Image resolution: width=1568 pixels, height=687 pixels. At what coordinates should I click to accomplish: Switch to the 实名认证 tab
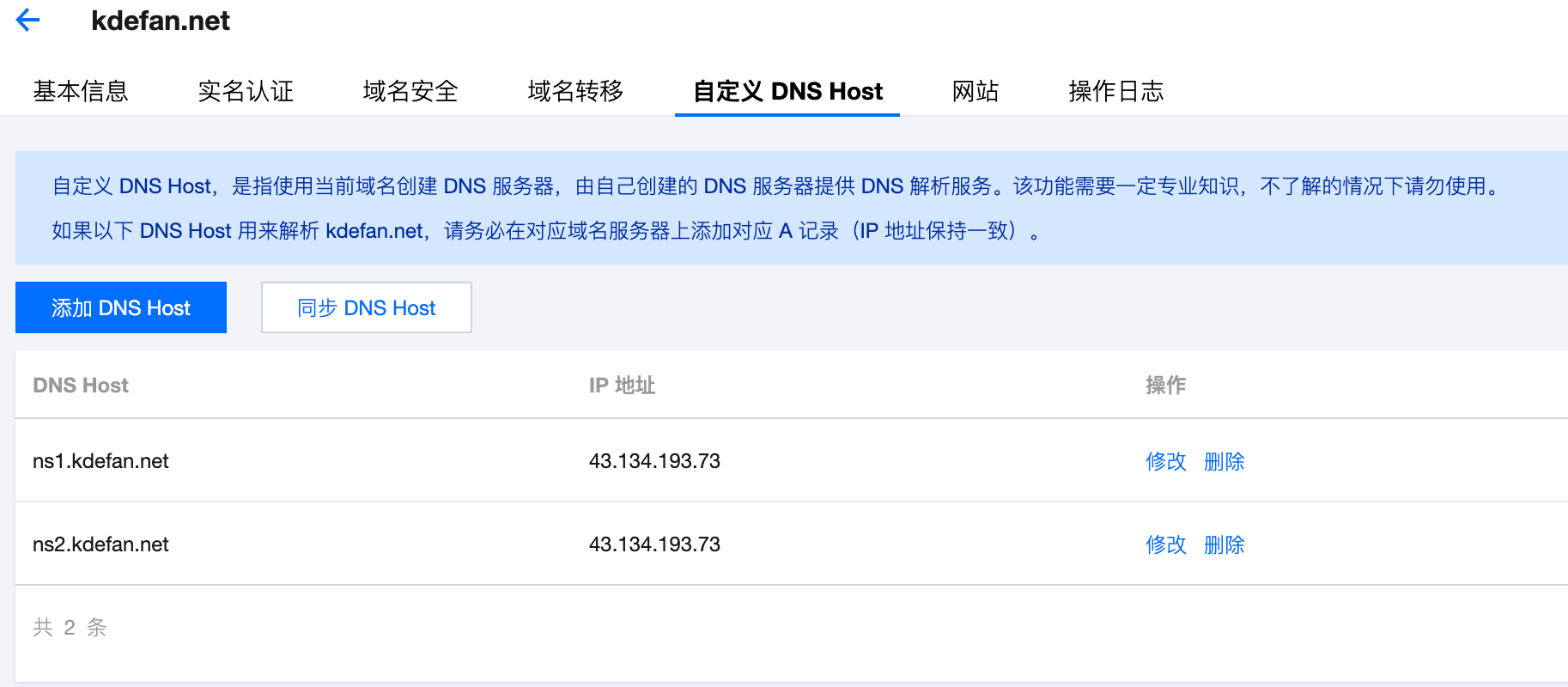246,91
